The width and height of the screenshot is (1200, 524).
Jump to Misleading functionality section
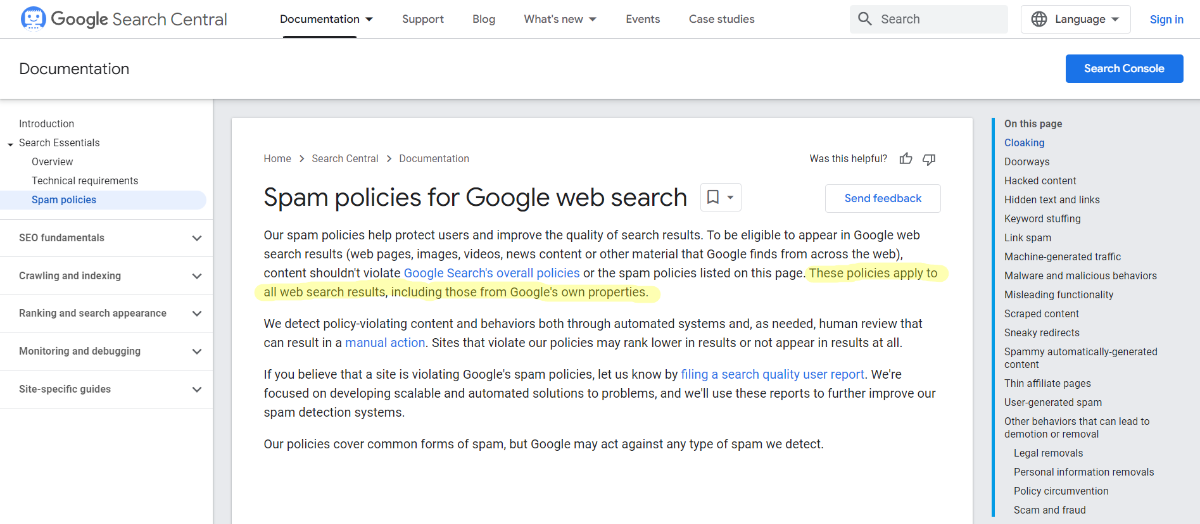[1061, 295]
